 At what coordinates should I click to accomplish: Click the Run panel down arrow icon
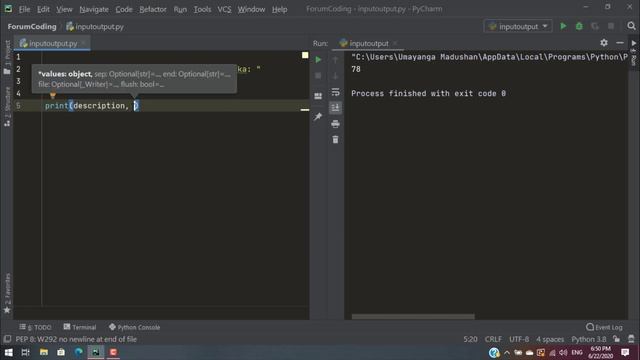(335, 76)
